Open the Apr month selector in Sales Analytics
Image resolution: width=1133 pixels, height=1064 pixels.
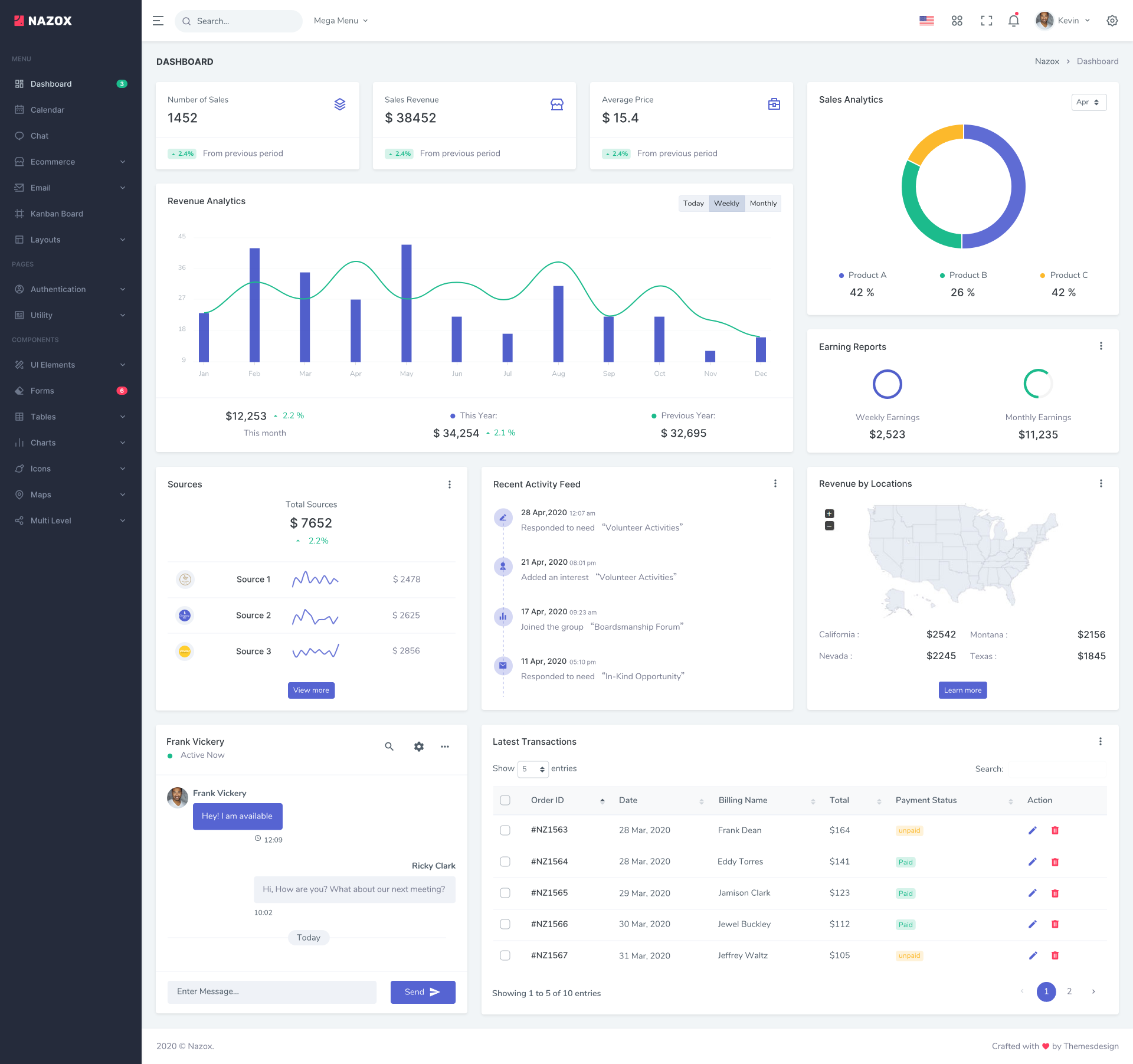tap(1089, 102)
